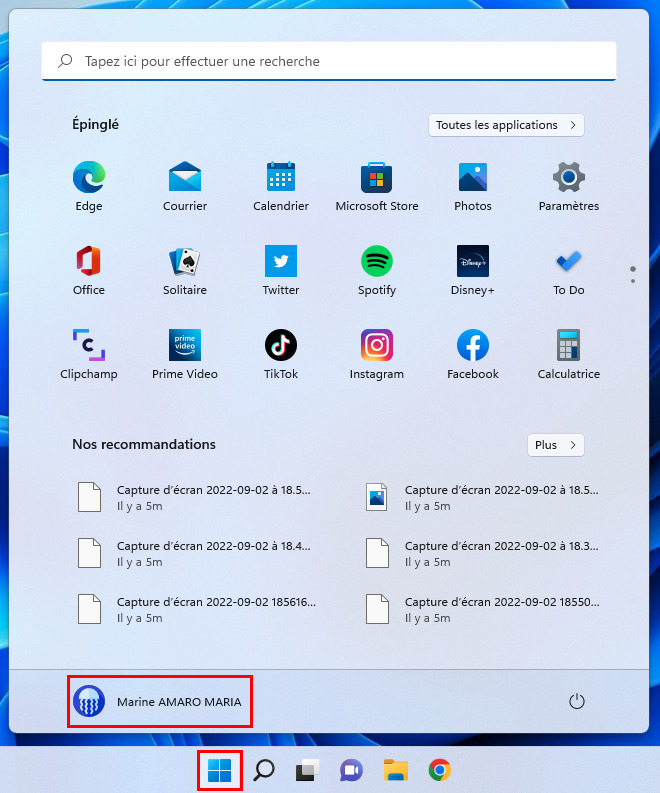660x793 pixels.
Task: Open file Capture d'écran 2022-09-02 185616...
Action: pyautogui.click(x=195, y=610)
